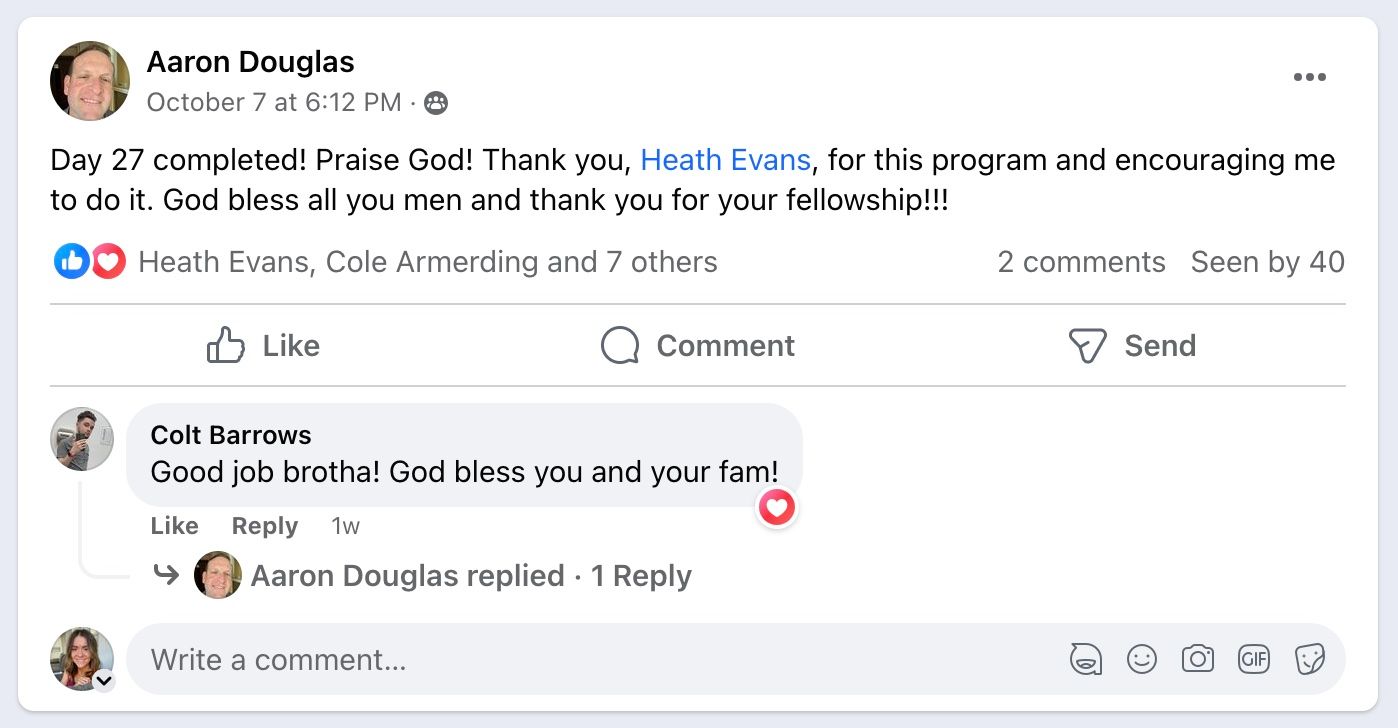Like Colt Barrows' comment

point(174,526)
